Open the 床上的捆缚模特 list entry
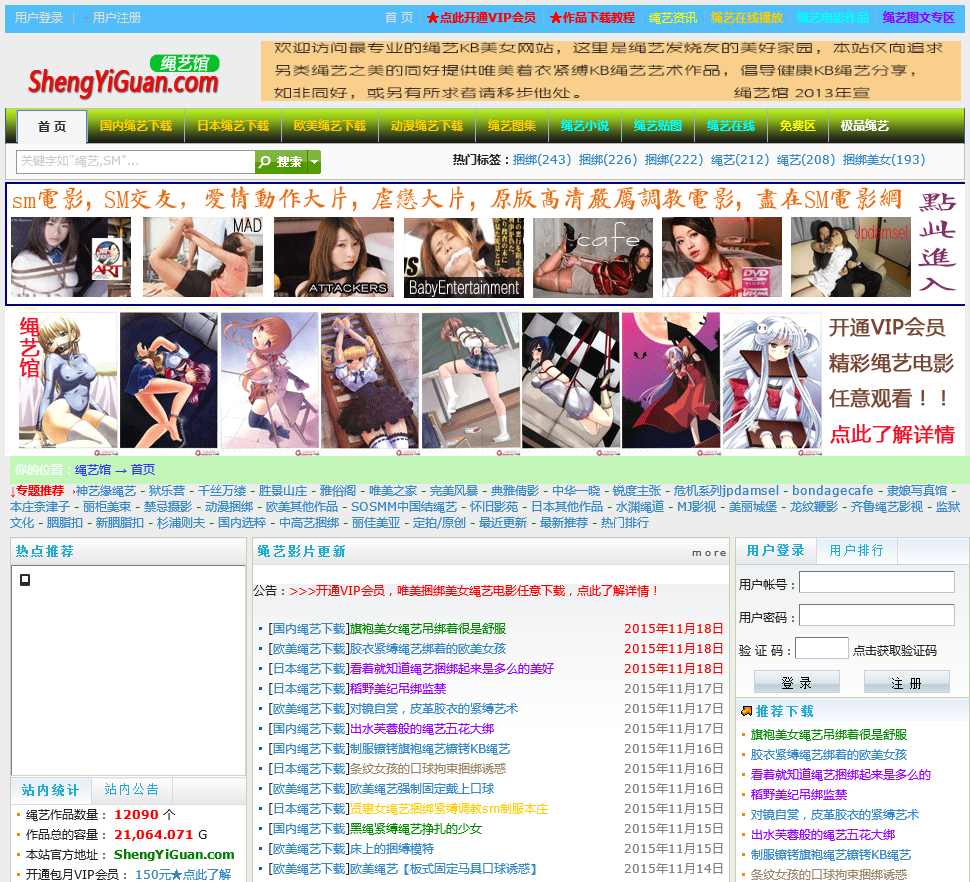Image resolution: width=970 pixels, height=882 pixels. point(392,849)
